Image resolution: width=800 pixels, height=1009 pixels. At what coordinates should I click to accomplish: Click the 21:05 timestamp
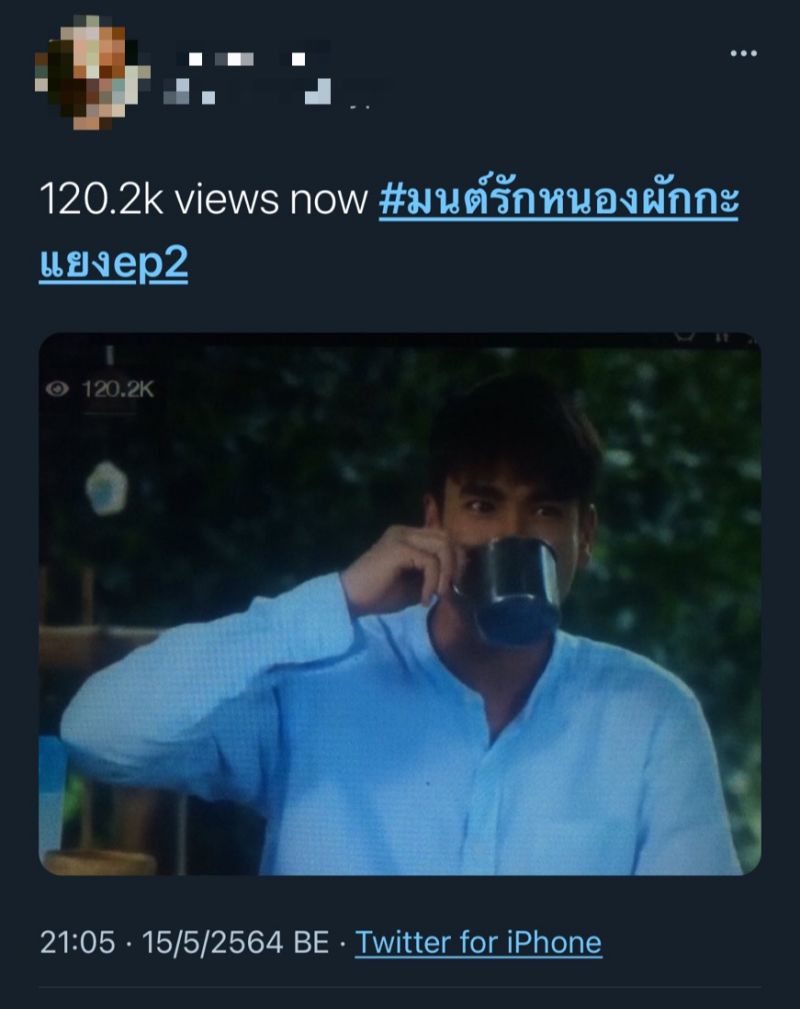pos(77,942)
